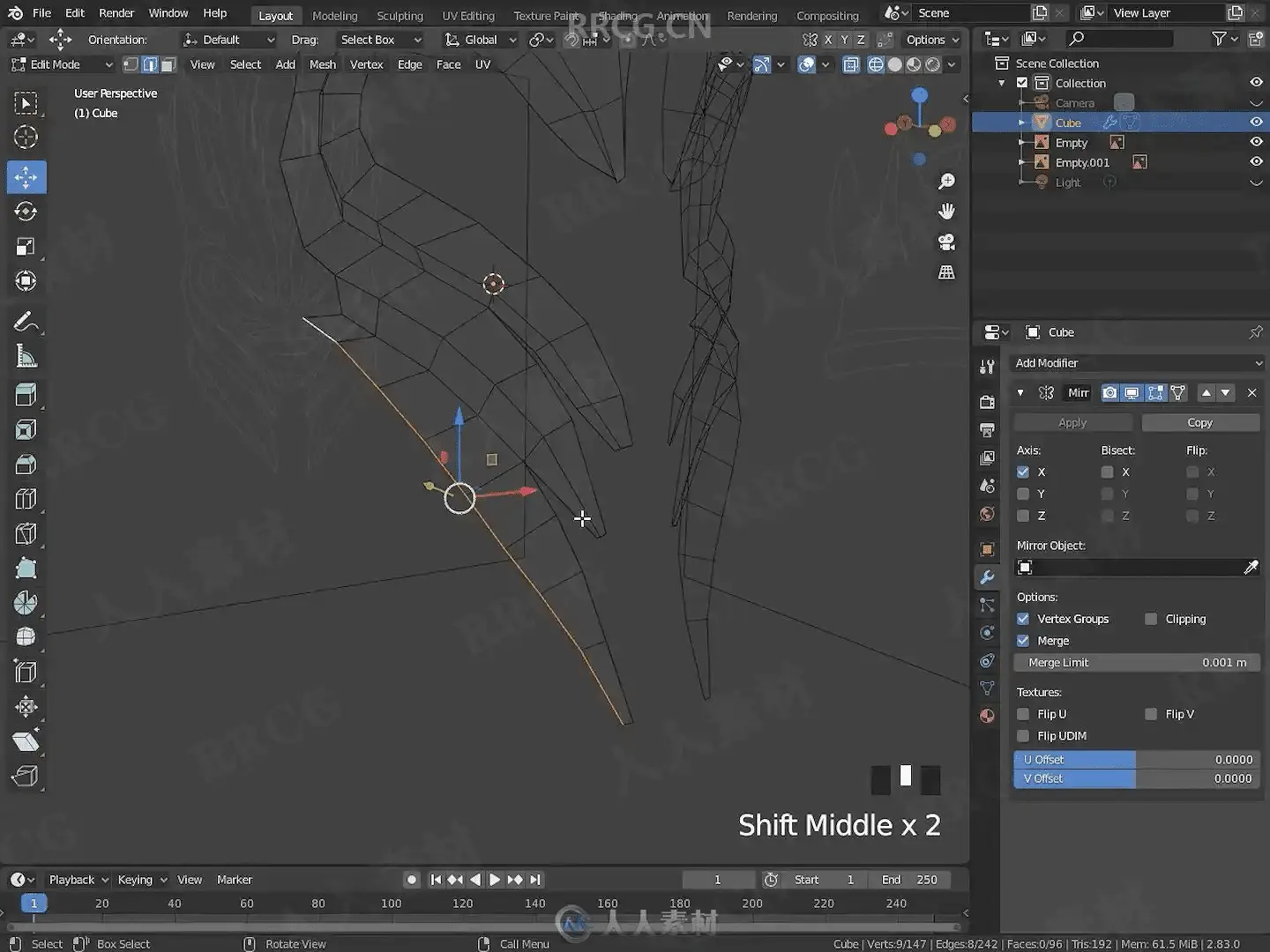The width and height of the screenshot is (1270, 952).
Task: Switch to orthographic grid view icon
Action: click(946, 272)
